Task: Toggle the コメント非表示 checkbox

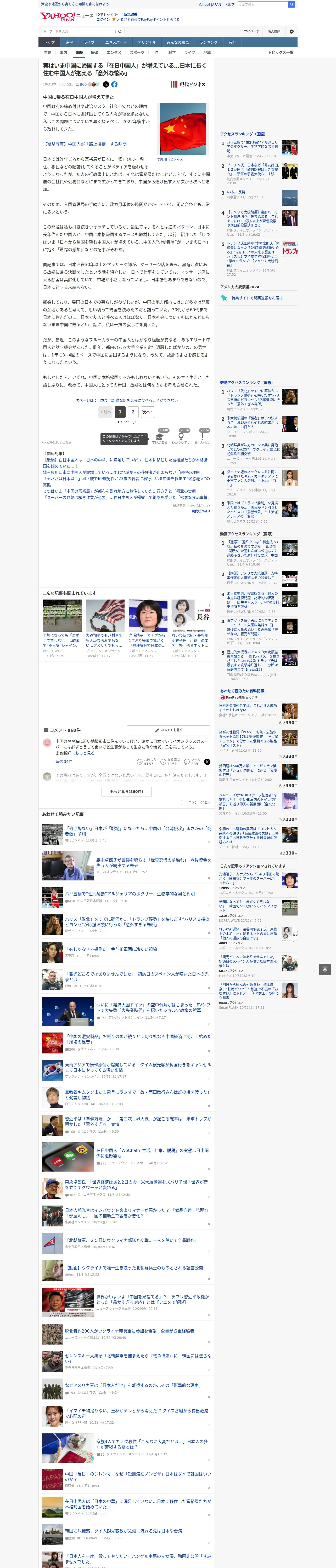Action: click(183, 802)
